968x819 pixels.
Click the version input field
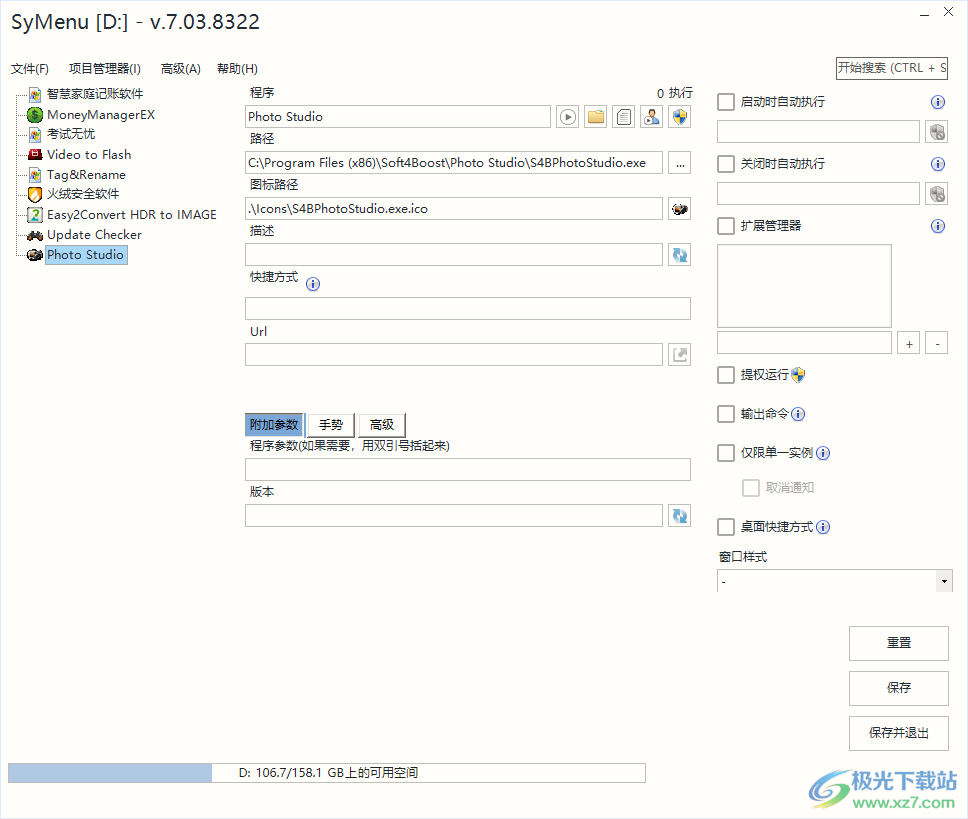click(454, 516)
